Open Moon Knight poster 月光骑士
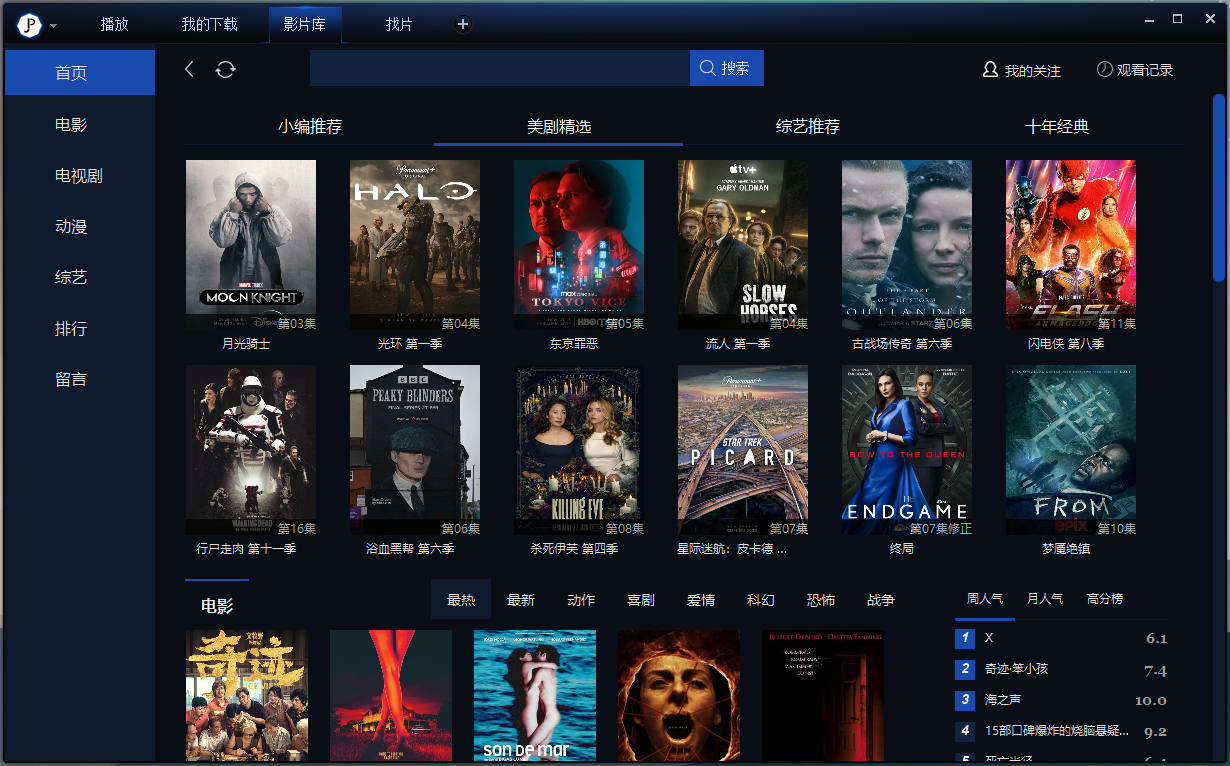This screenshot has height=766, width=1230. [251, 245]
